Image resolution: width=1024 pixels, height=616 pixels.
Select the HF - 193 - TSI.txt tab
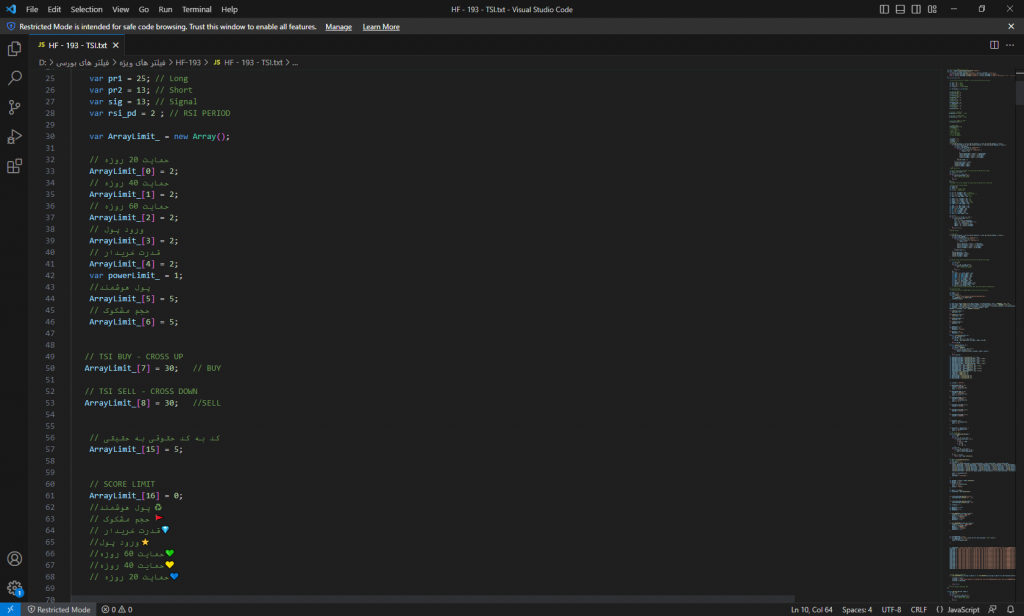(x=77, y=45)
